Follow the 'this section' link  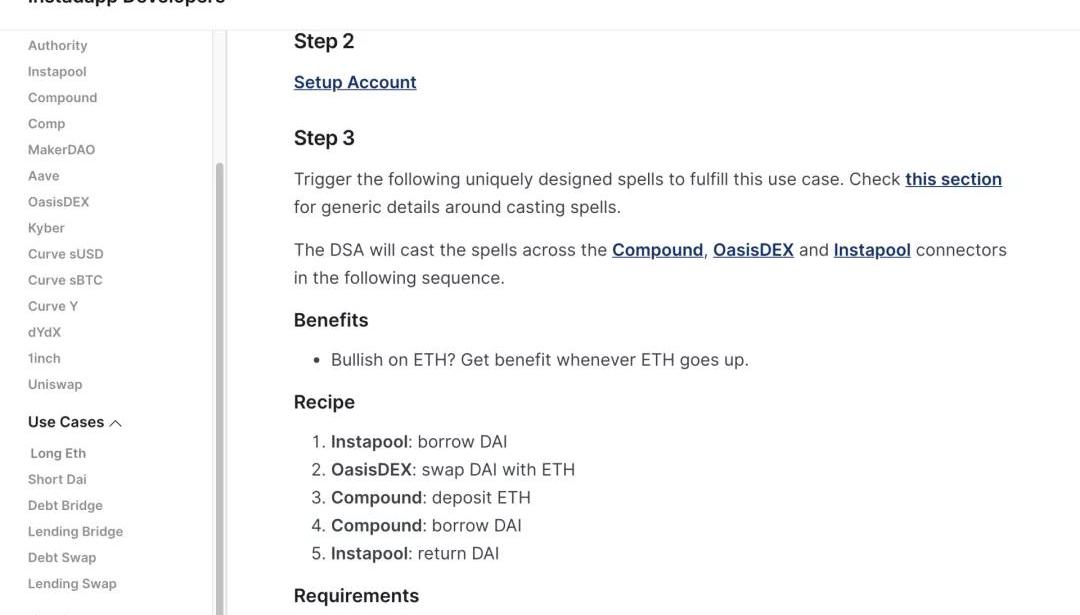(x=953, y=179)
